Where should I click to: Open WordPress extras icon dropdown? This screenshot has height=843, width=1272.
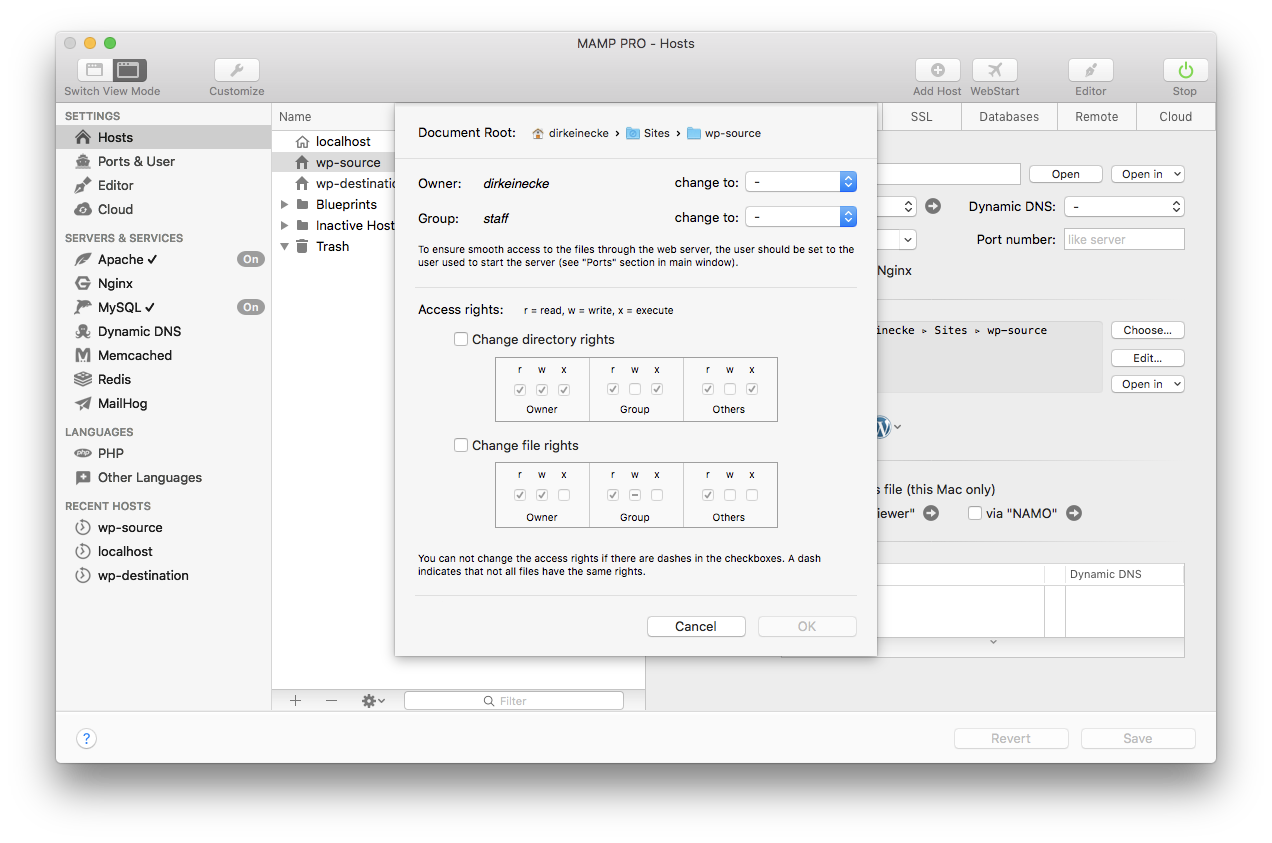[x=888, y=426]
